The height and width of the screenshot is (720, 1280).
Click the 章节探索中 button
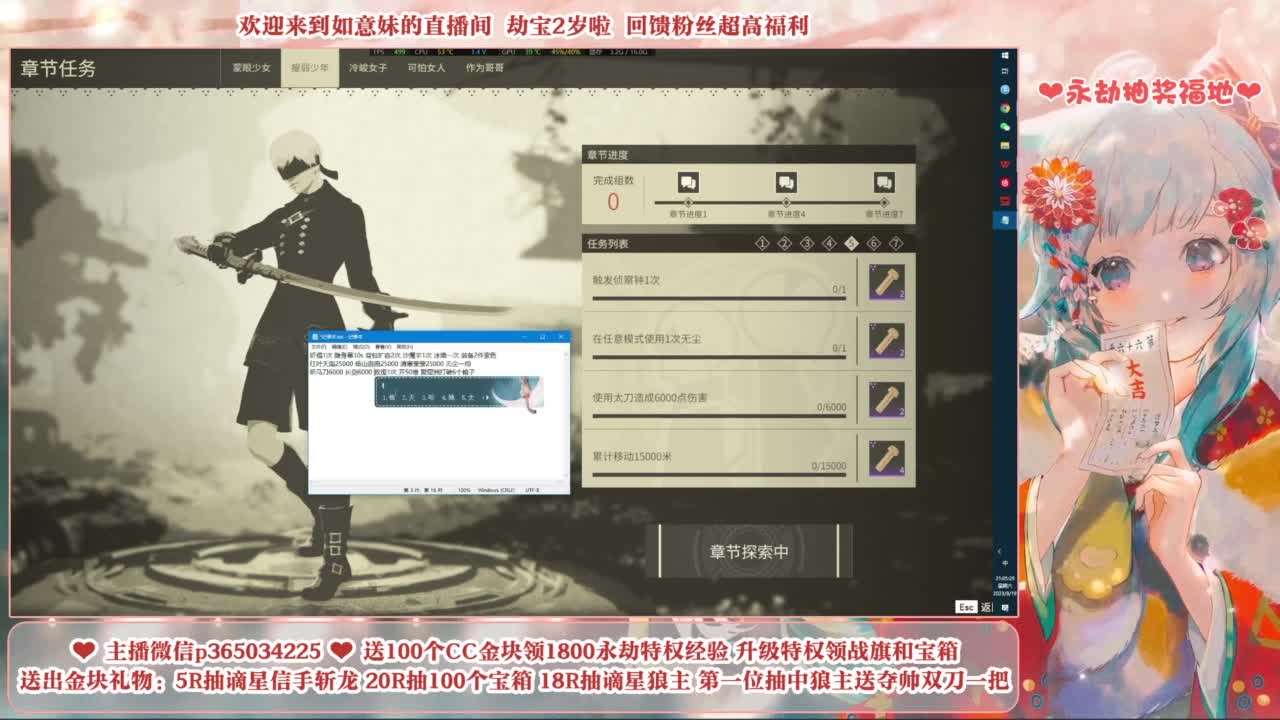click(749, 552)
